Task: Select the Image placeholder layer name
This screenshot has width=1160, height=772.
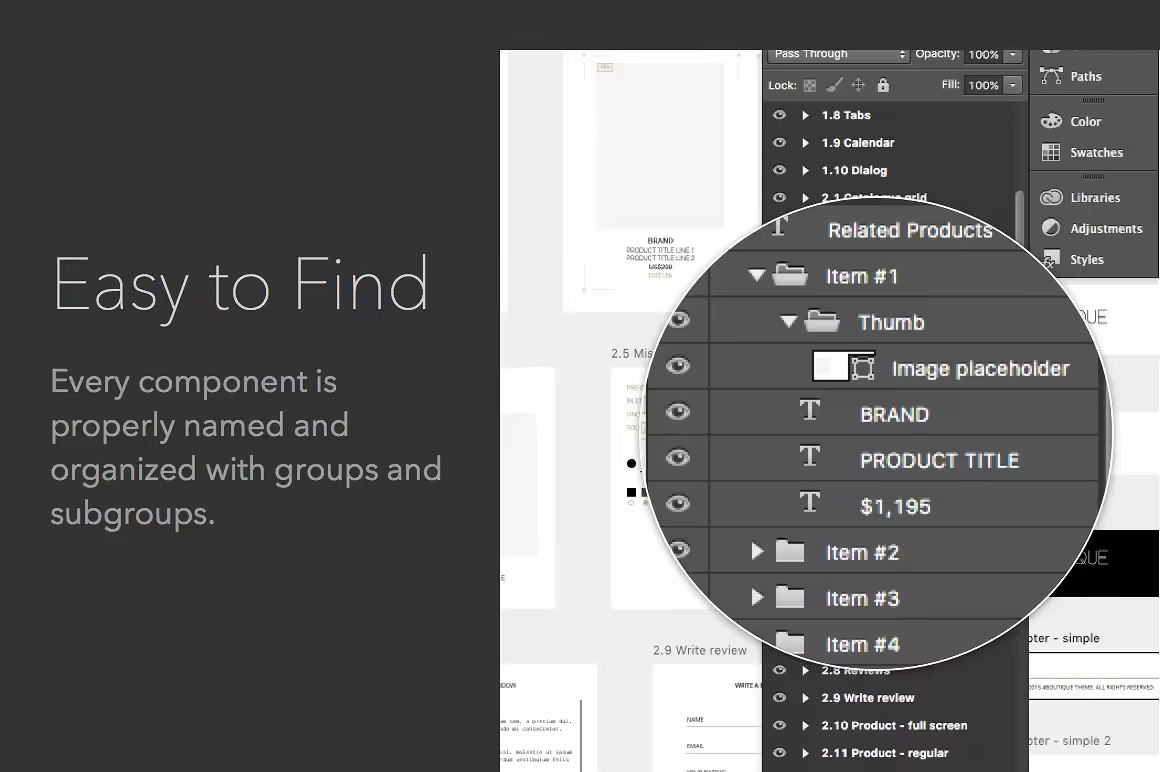Action: tap(981, 368)
